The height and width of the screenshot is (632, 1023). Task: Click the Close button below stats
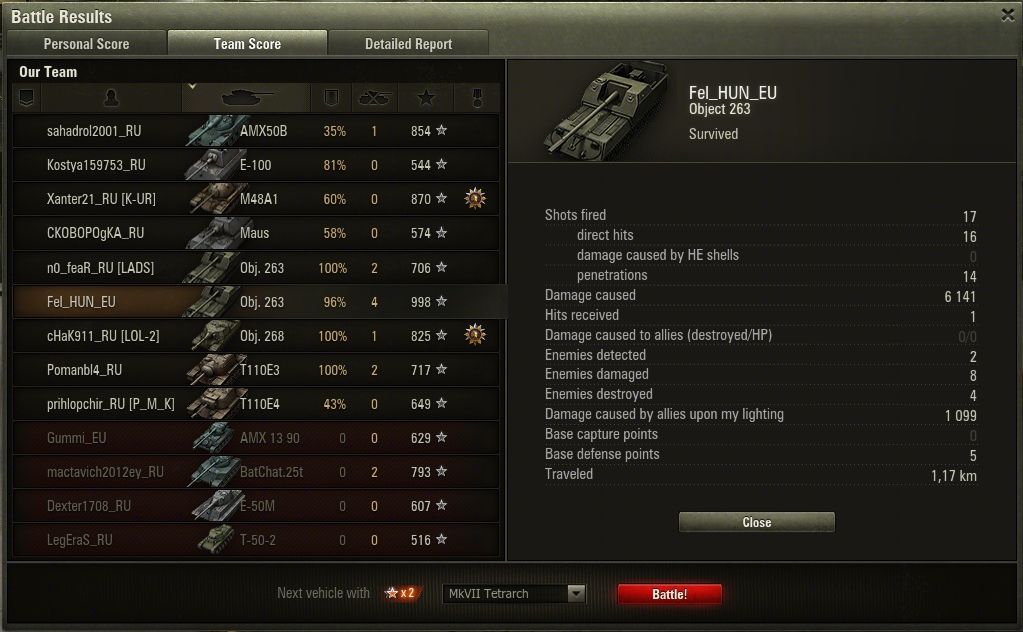click(757, 522)
